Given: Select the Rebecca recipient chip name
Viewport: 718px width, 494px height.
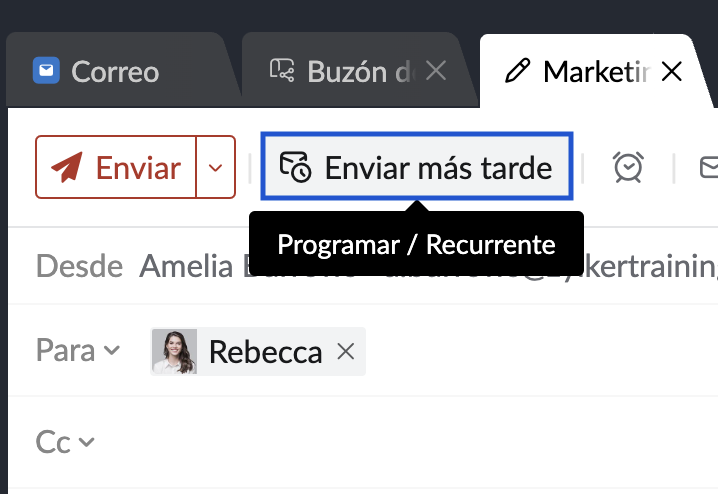Looking at the screenshot, I should [x=265, y=352].
